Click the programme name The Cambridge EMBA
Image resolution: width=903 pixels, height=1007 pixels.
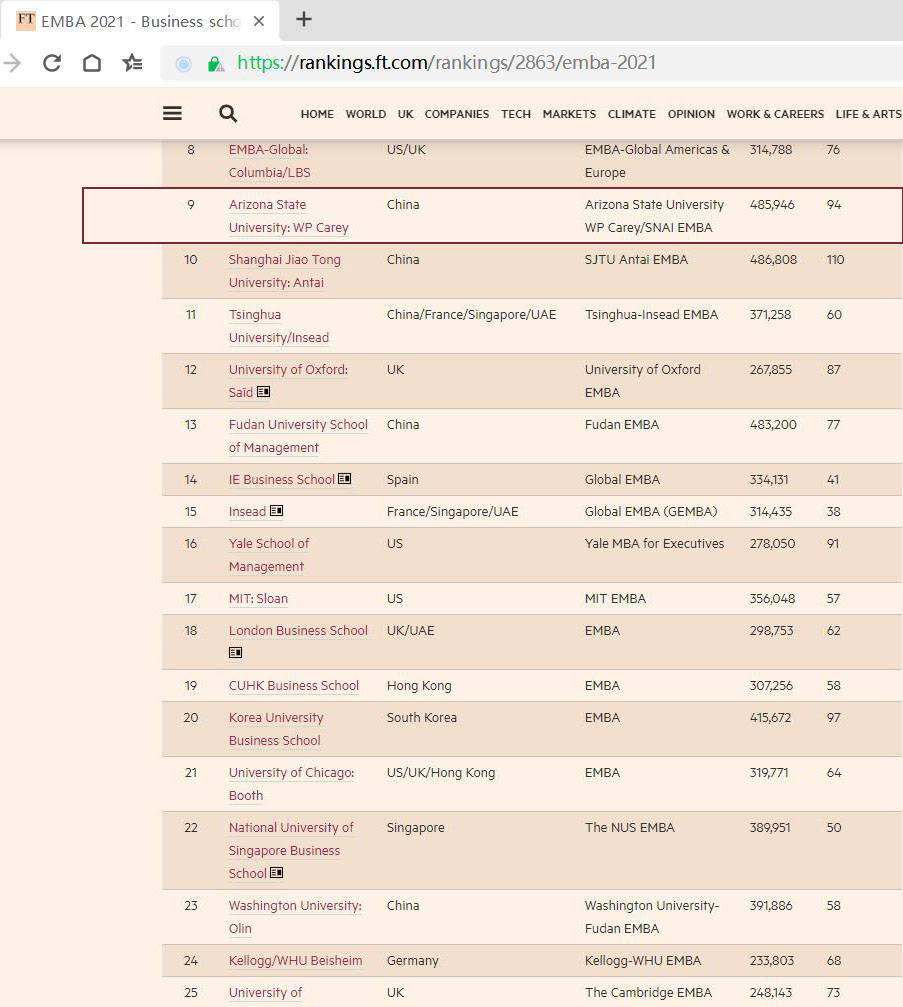tap(648, 993)
